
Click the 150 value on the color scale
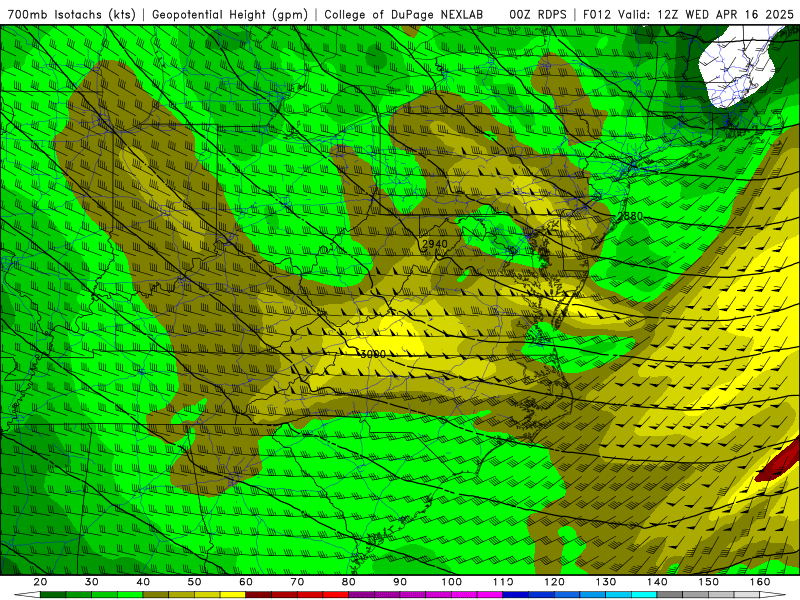[709, 582]
